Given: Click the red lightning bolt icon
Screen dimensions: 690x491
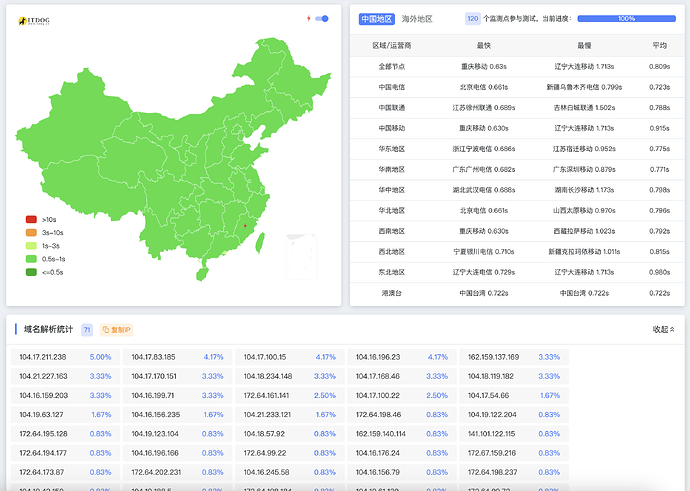Looking at the screenshot, I should tap(308, 18).
